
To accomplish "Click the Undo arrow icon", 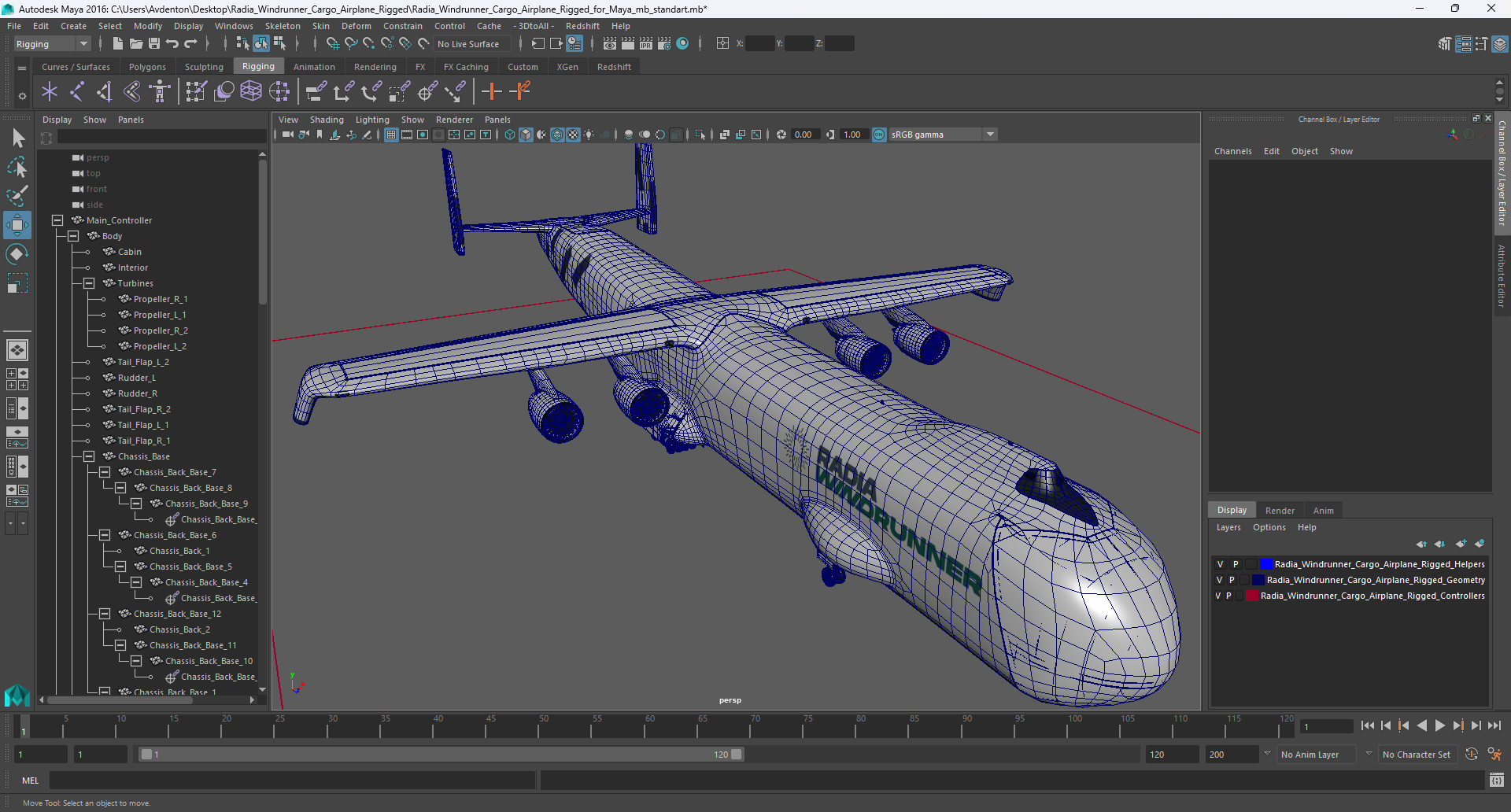I will pos(172,44).
